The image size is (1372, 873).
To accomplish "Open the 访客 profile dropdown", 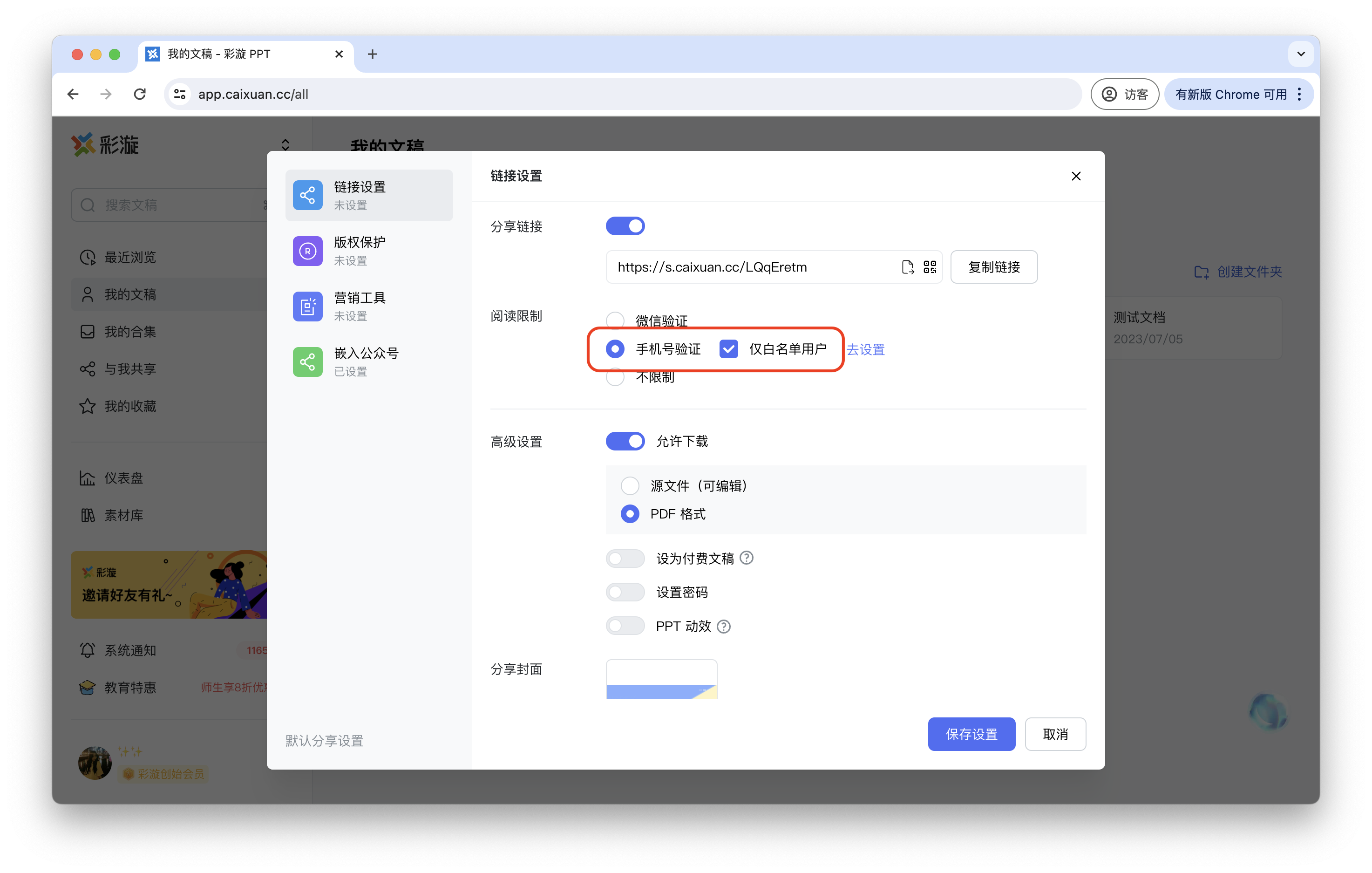I will [x=1124, y=94].
